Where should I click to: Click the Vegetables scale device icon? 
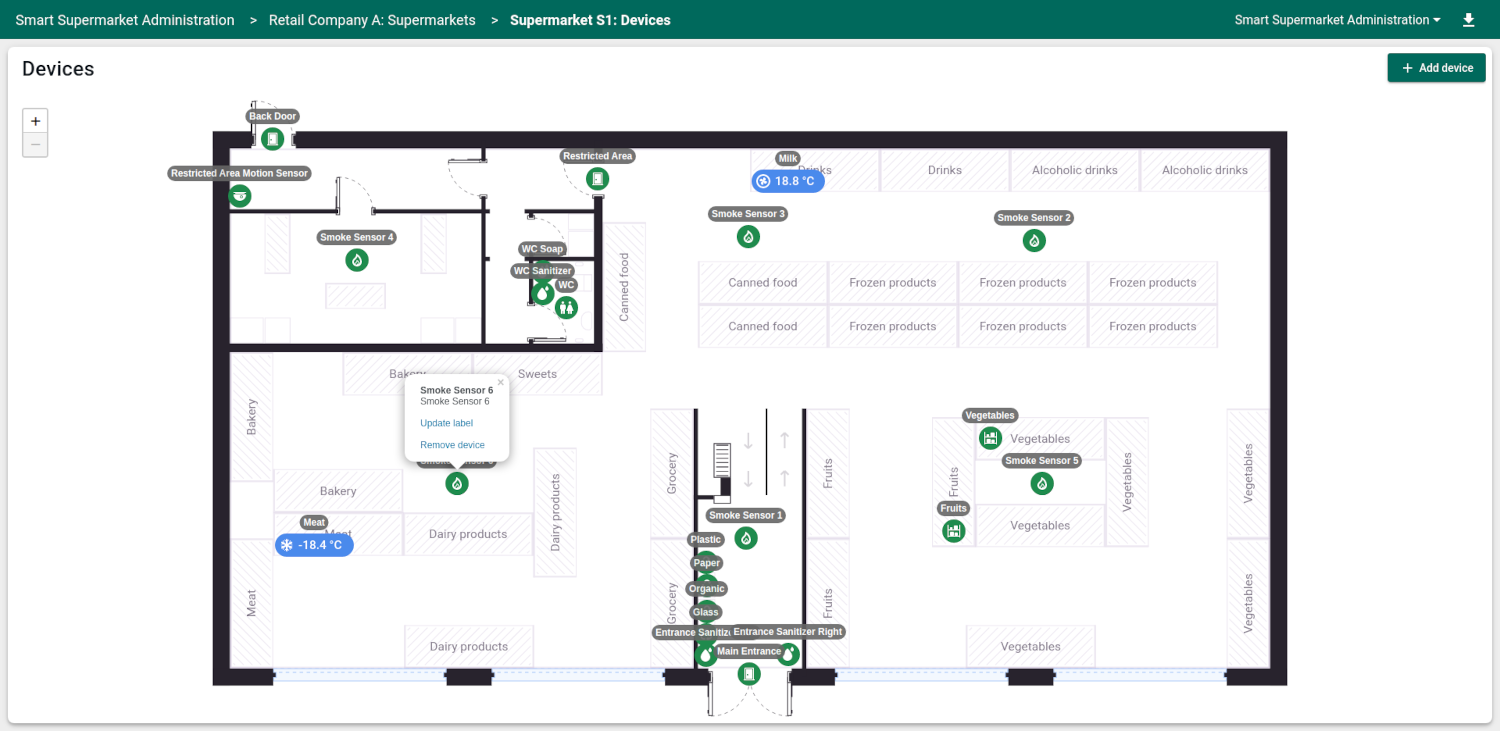tap(990, 438)
